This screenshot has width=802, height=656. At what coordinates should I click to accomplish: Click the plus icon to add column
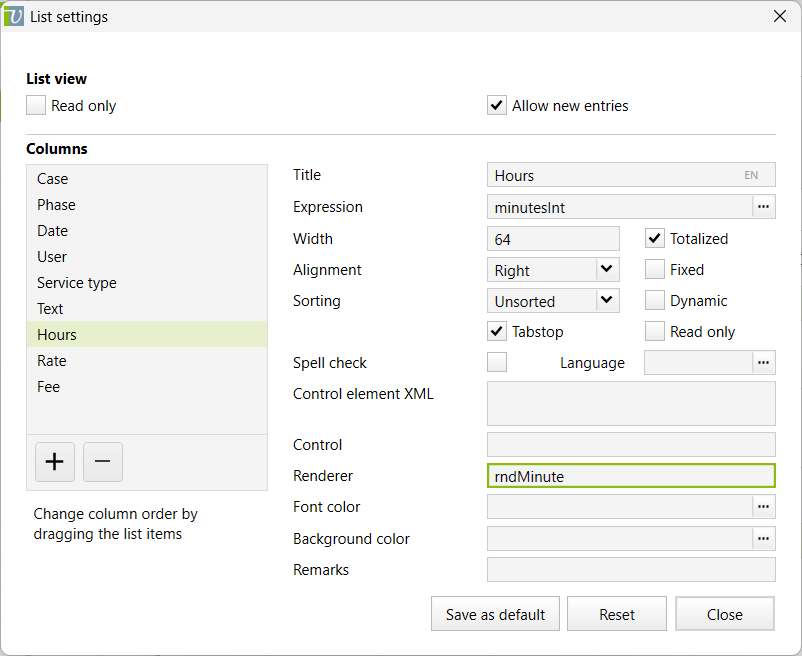(54, 462)
